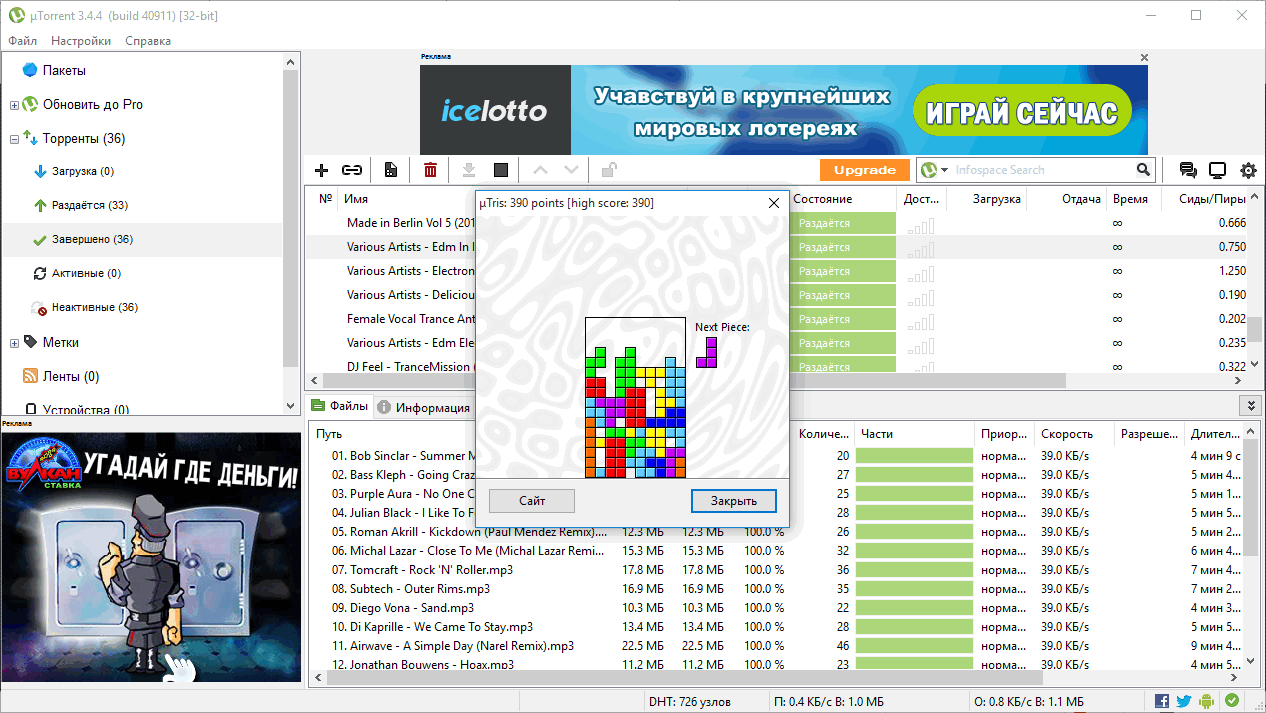Click in the Infospace Search field

tap(1040, 170)
